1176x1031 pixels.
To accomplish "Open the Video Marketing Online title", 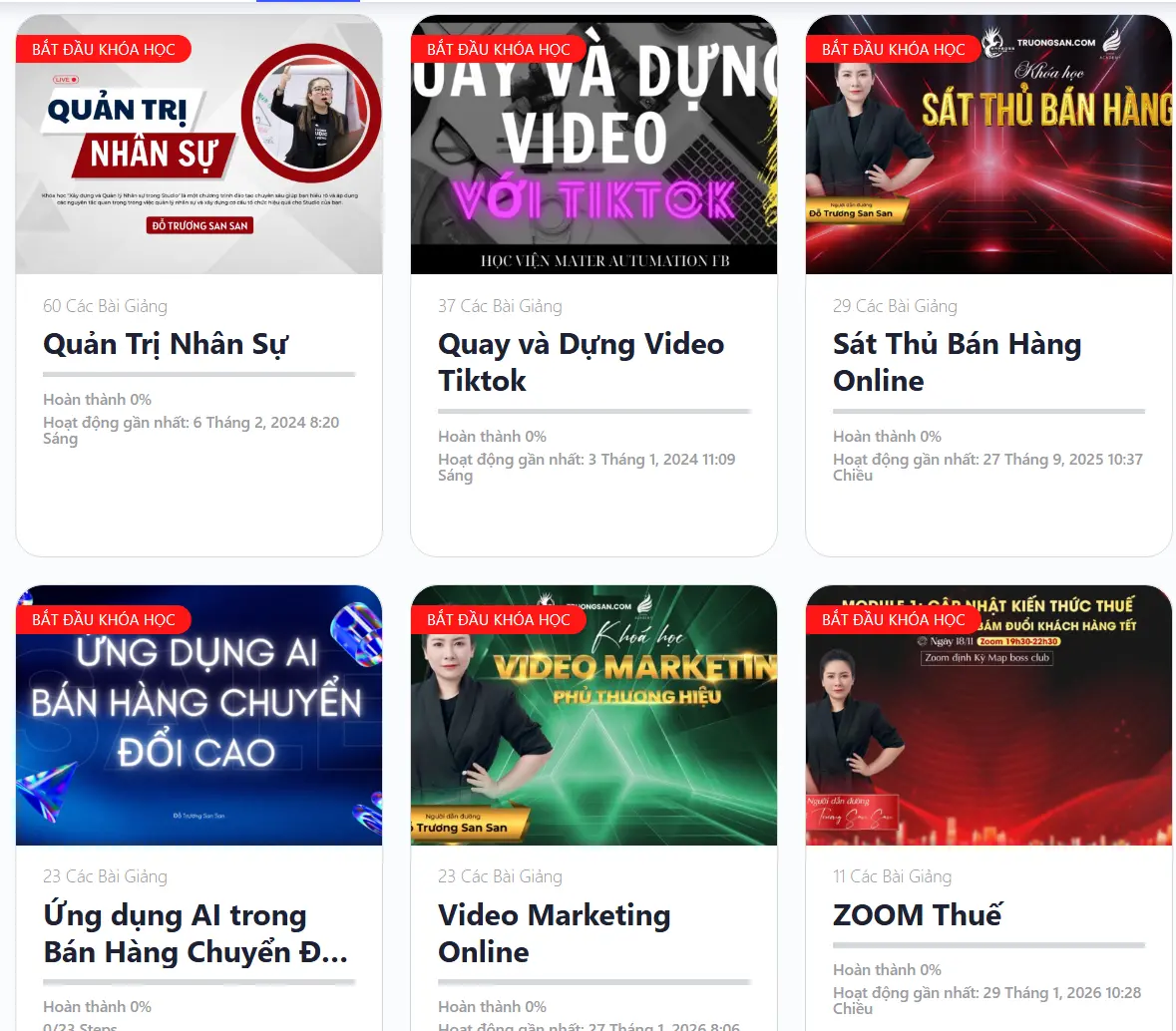I will click(x=555, y=933).
